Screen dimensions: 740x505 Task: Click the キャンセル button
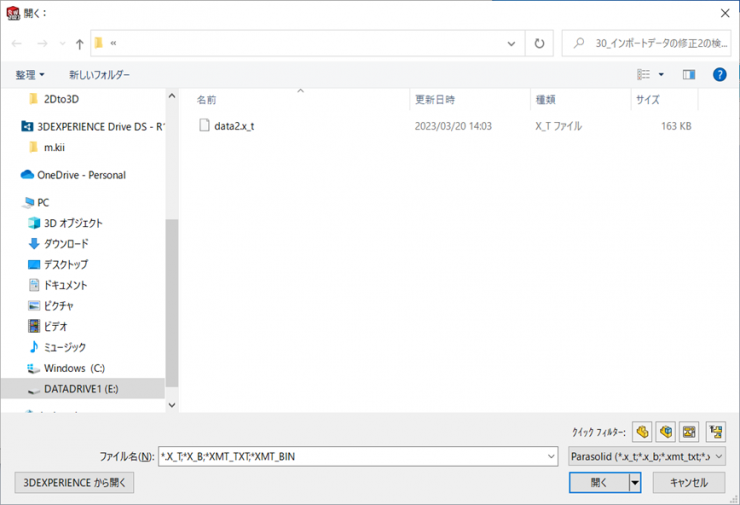point(688,482)
